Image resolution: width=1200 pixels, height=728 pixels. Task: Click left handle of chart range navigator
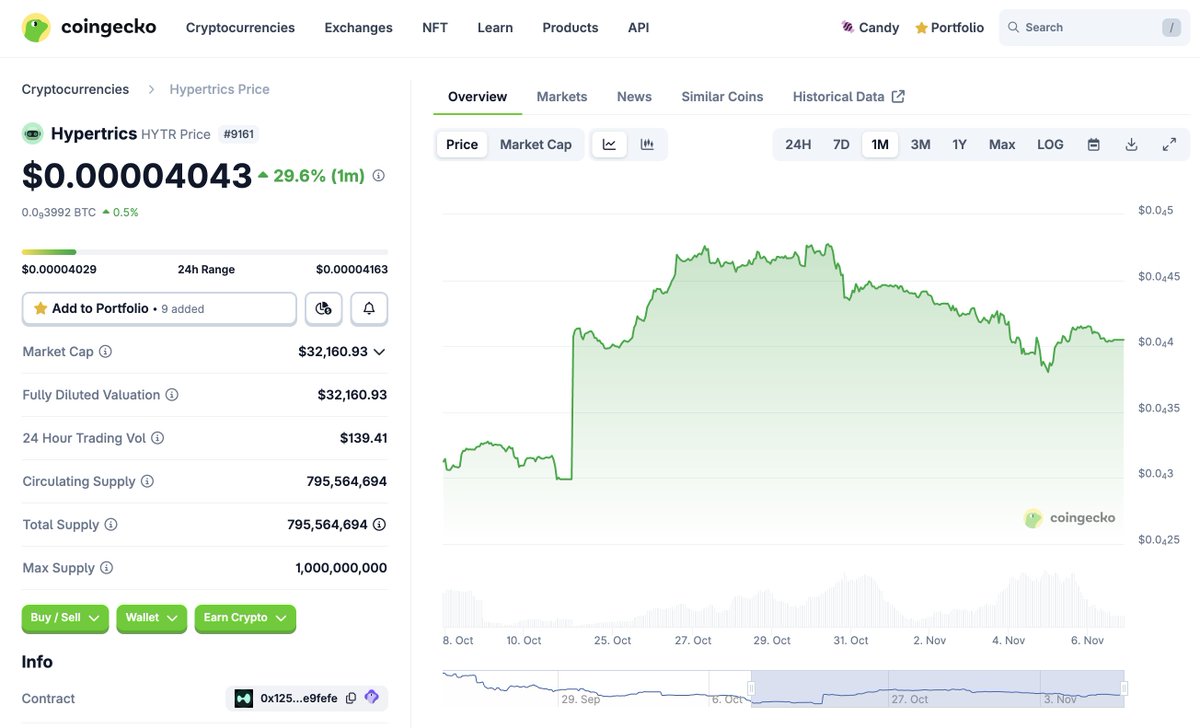tap(751, 688)
